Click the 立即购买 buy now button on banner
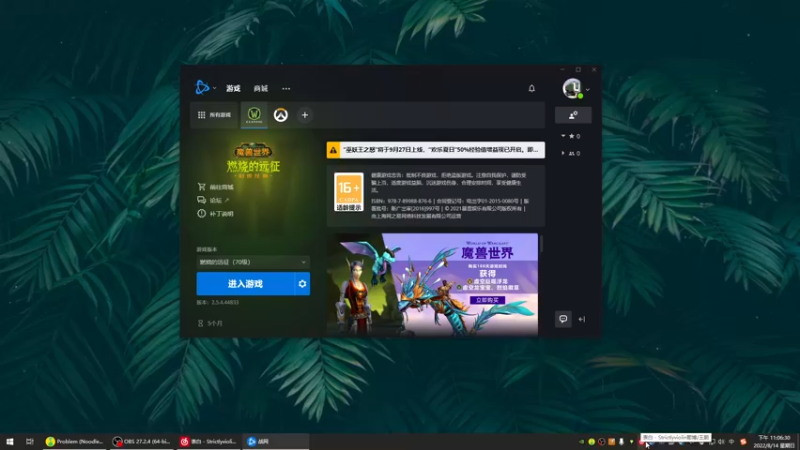Screen dimensions: 800x450 coord(487,300)
